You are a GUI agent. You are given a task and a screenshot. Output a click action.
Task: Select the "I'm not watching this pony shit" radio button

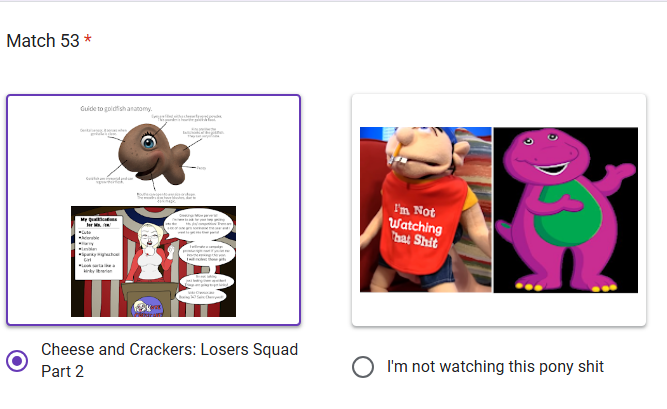[363, 367]
